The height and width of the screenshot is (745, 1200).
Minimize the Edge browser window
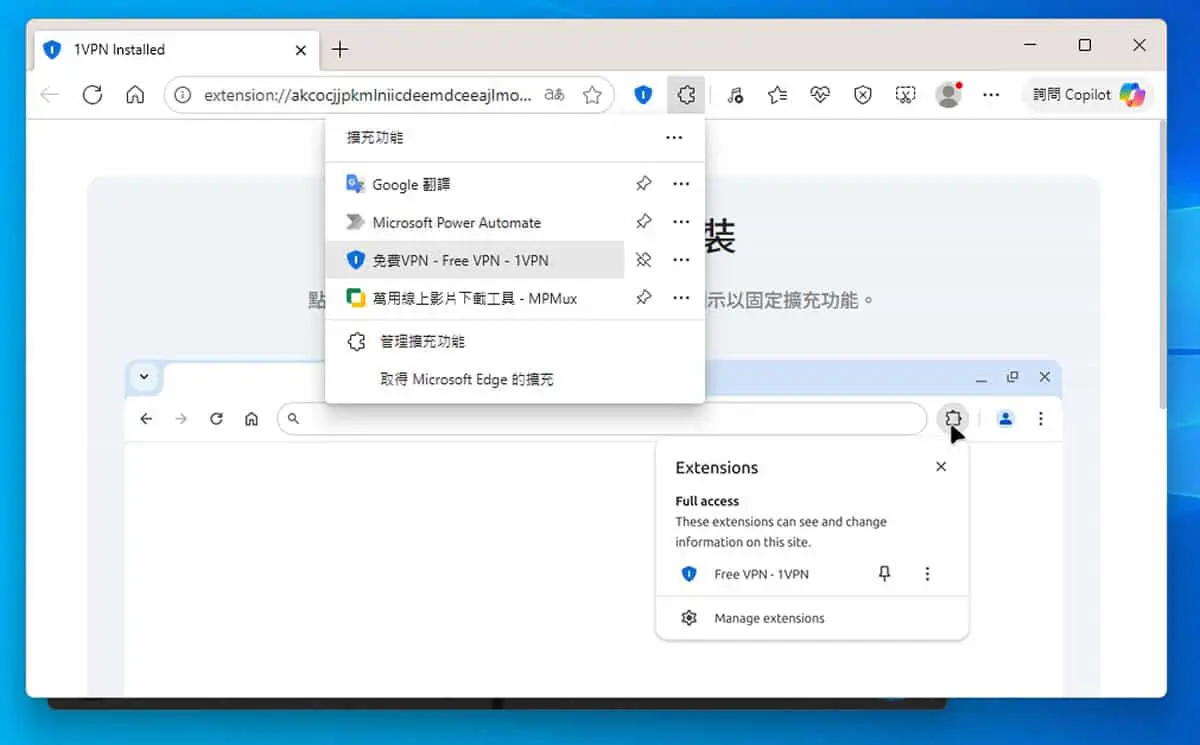tap(1031, 45)
